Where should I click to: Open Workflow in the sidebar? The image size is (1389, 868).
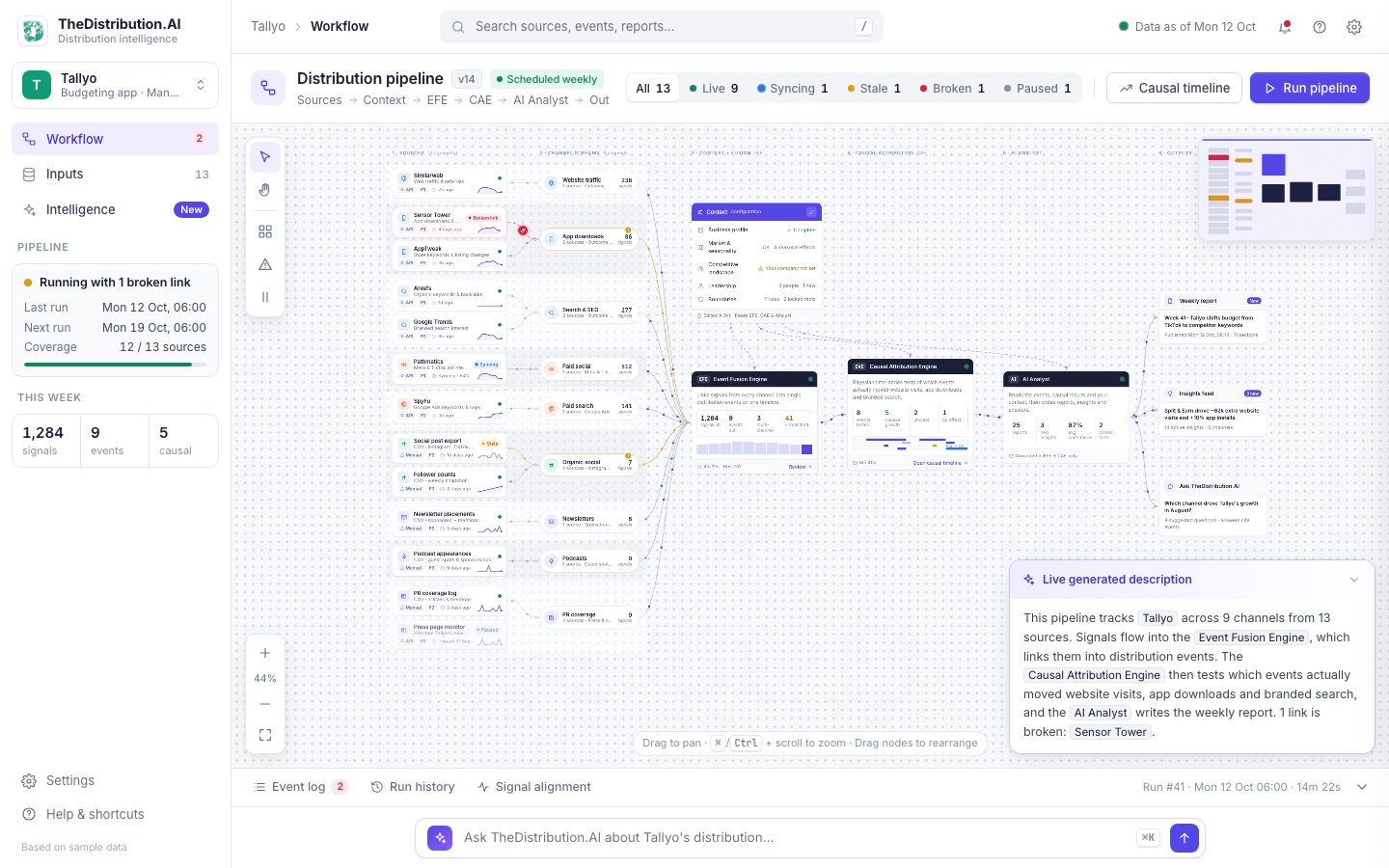pyautogui.click(x=115, y=139)
